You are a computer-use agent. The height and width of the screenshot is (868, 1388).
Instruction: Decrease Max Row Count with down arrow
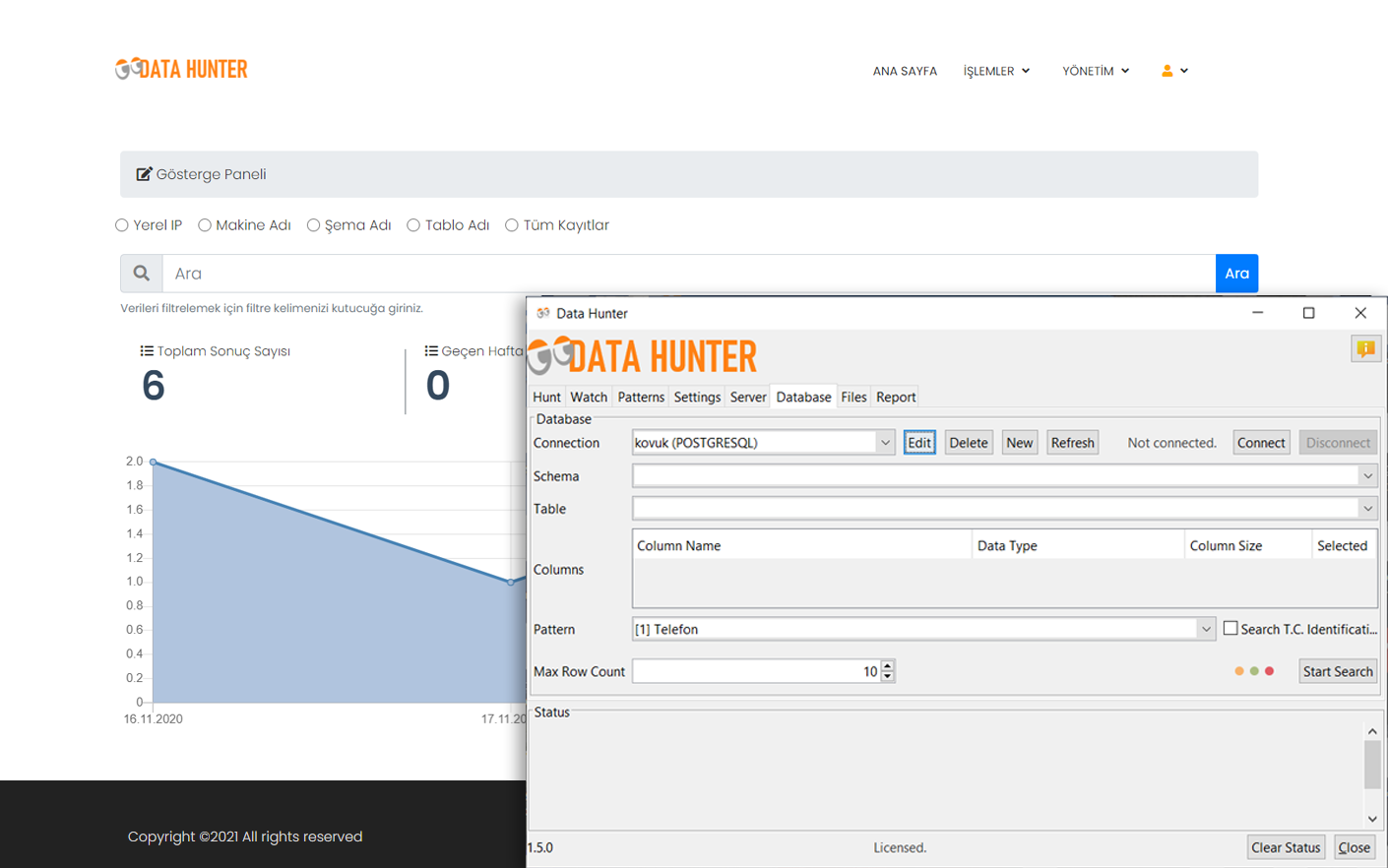coord(888,677)
